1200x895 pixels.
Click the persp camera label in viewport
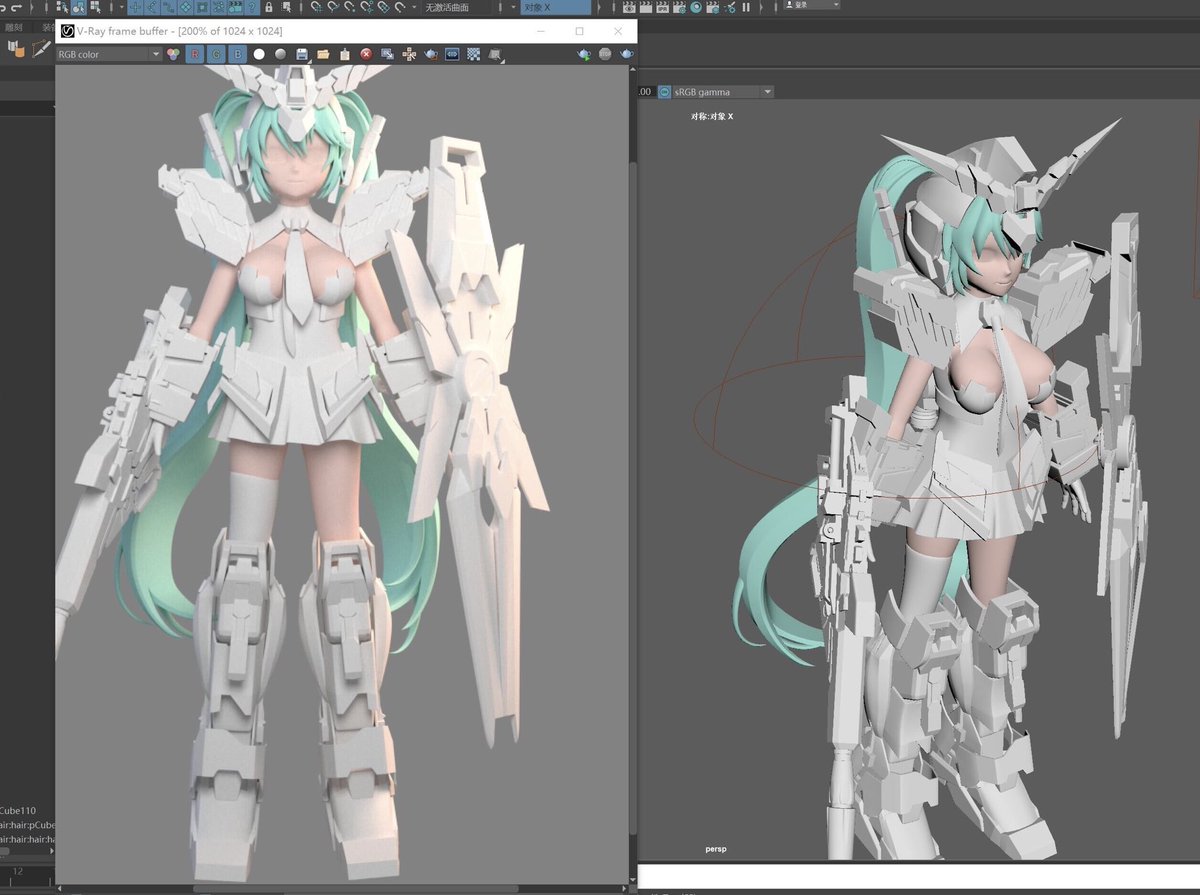pyautogui.click(x=715, y=849)
